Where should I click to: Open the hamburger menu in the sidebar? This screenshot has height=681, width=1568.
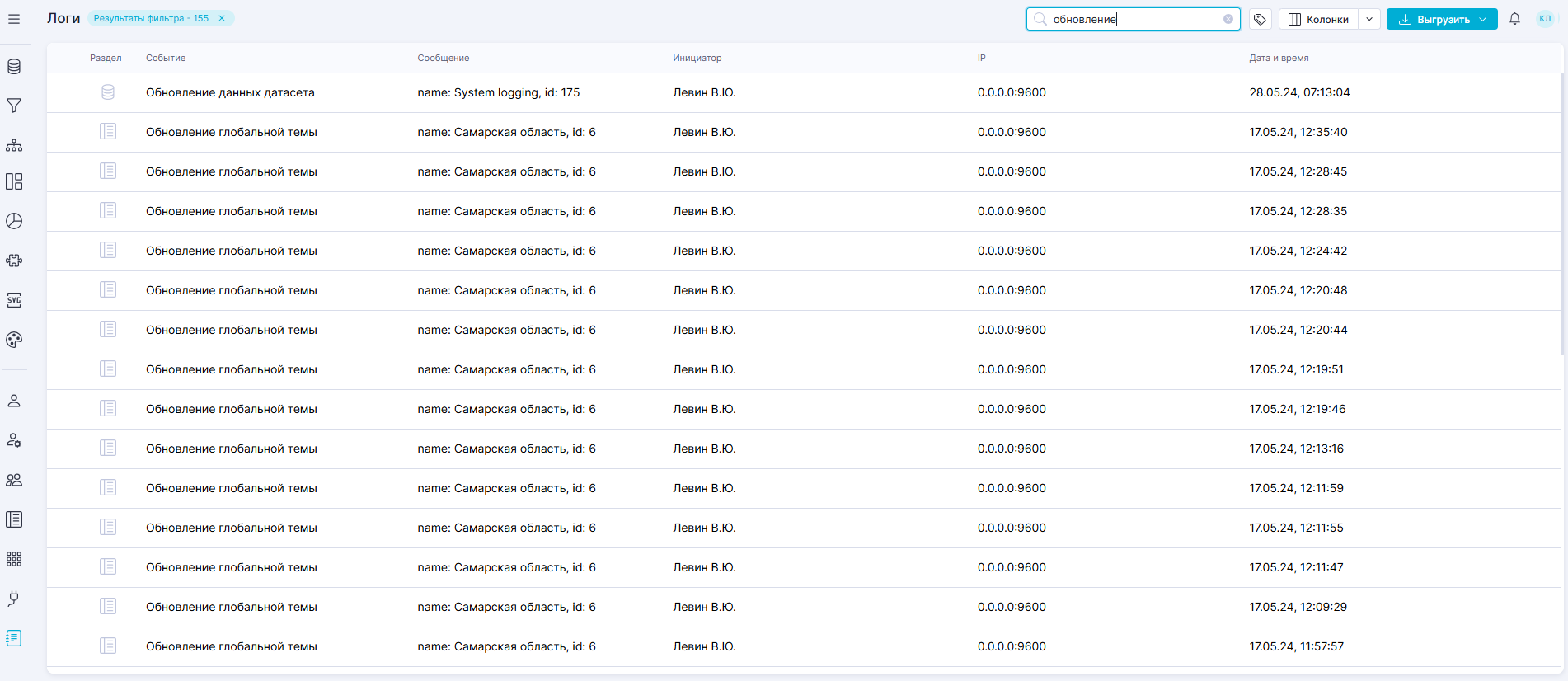tap(14, 19)
